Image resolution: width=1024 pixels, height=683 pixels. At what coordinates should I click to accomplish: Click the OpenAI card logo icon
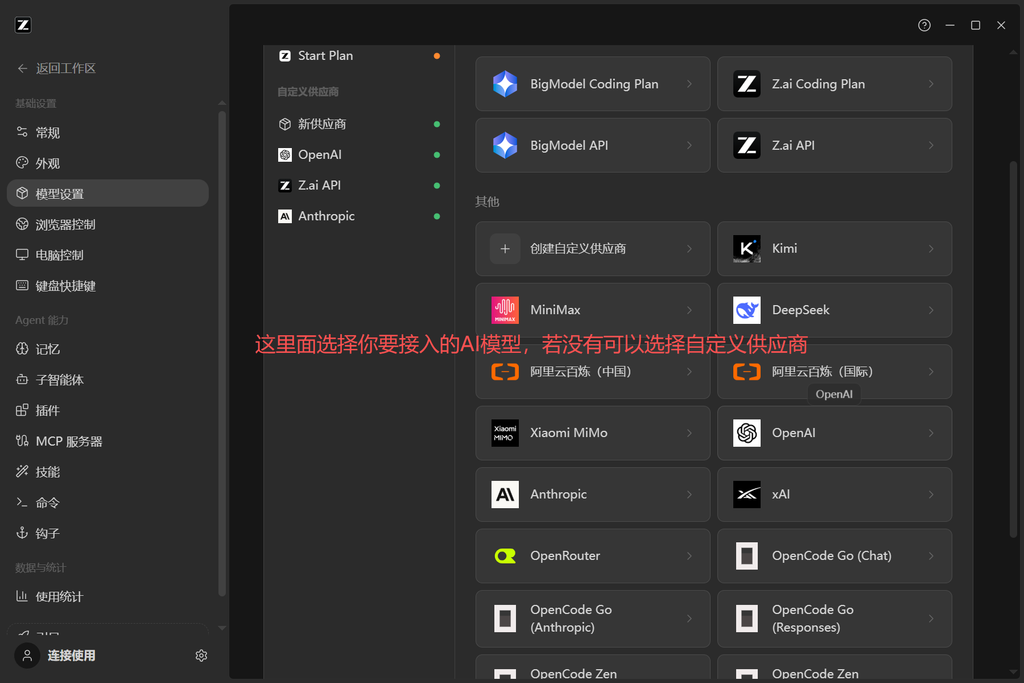(746, 433)
